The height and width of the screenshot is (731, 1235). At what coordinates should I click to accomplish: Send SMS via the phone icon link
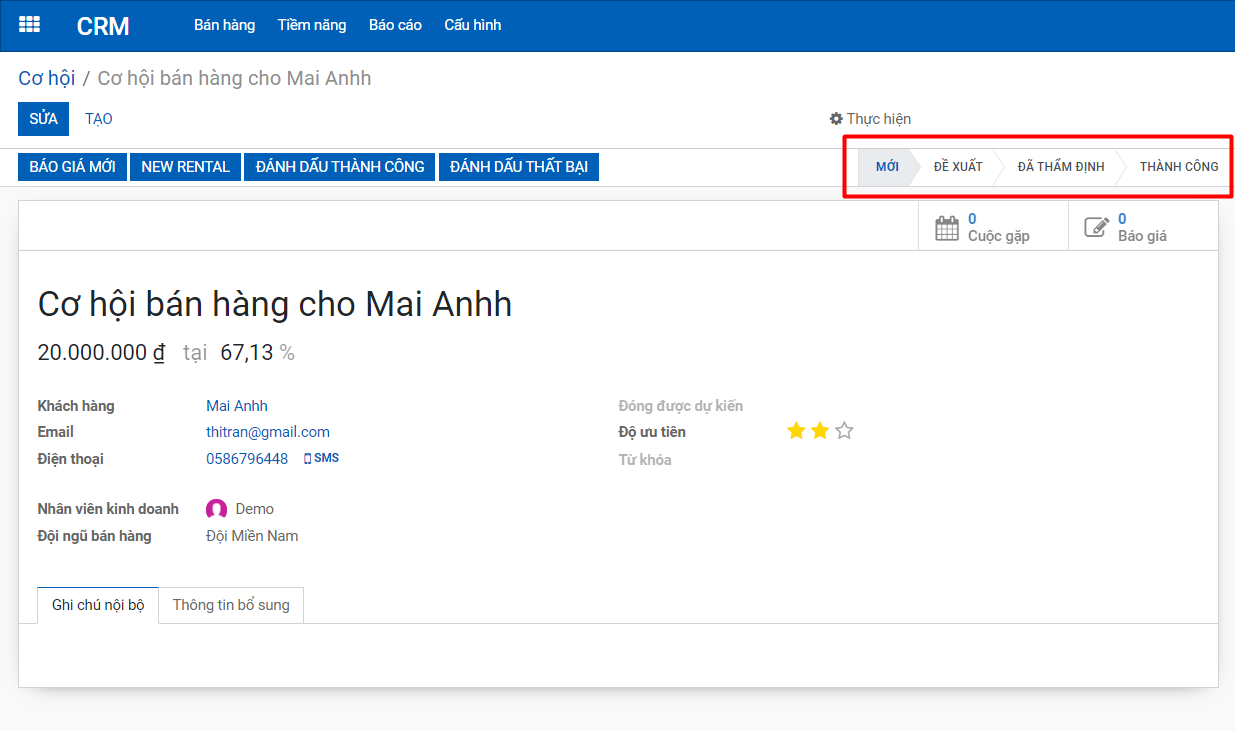(321, 458)
